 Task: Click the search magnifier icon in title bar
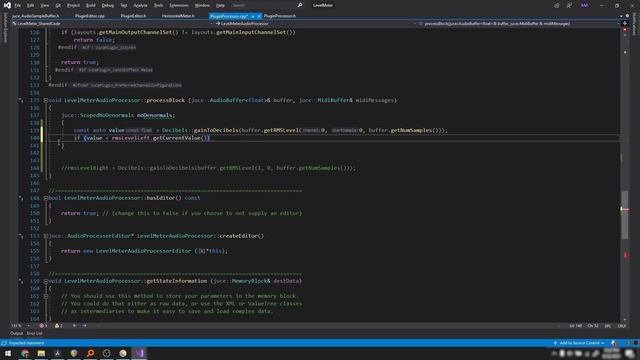click(x=300, y=5)
